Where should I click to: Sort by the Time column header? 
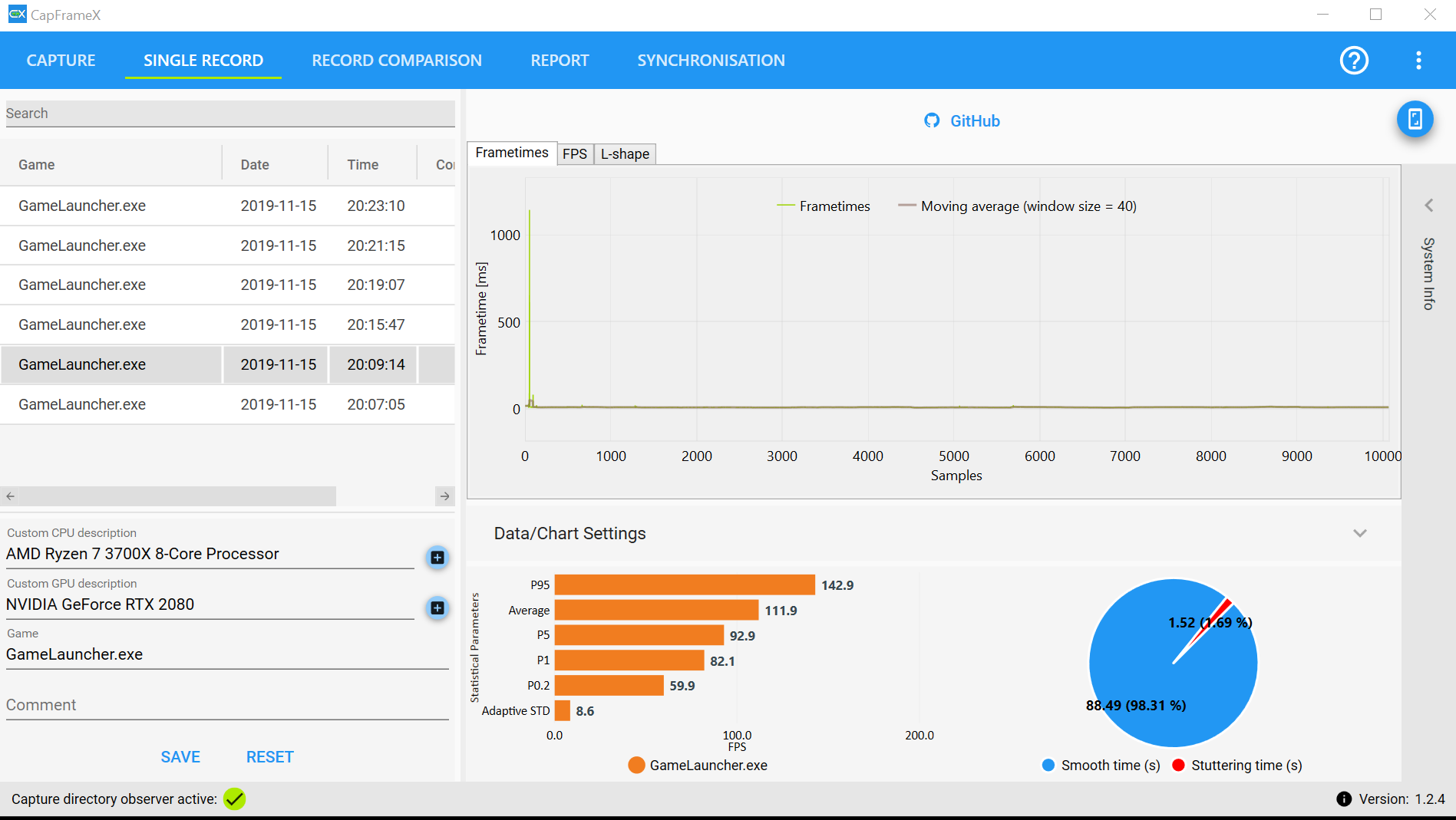(x=372, y=165)
